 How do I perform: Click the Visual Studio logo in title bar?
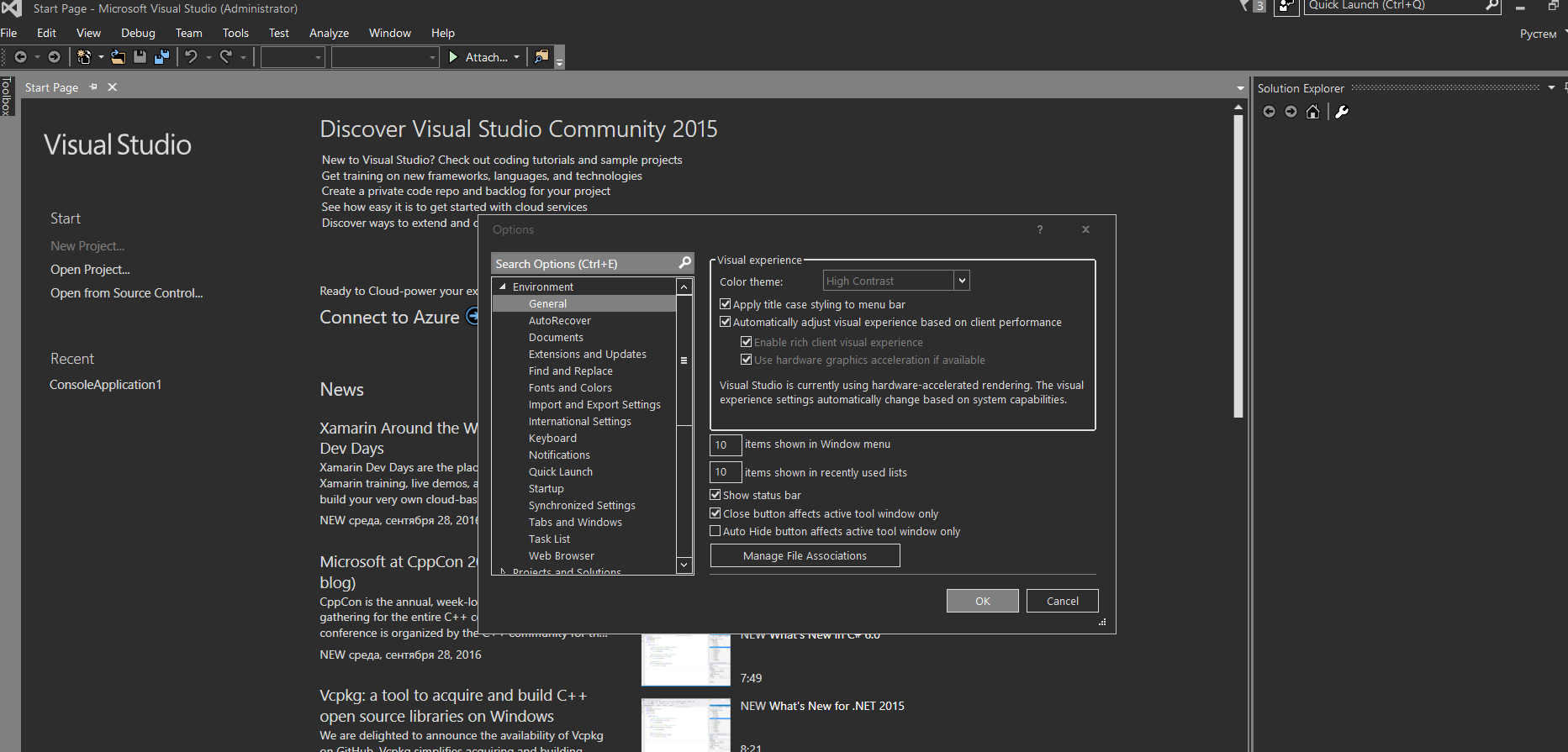(11, 8)
